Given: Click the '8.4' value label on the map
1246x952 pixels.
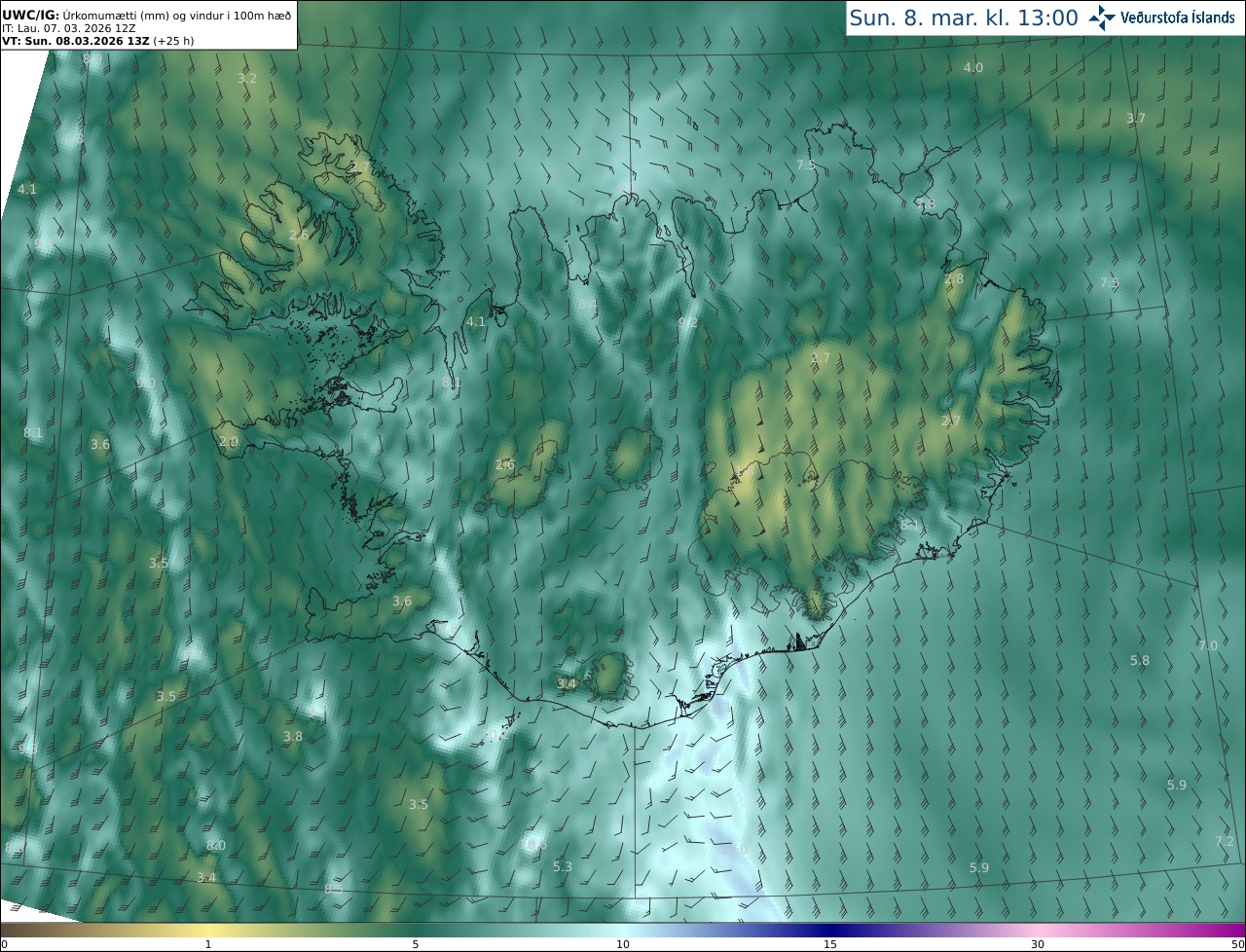Looking at the screenshot, I should coord(588,305).
